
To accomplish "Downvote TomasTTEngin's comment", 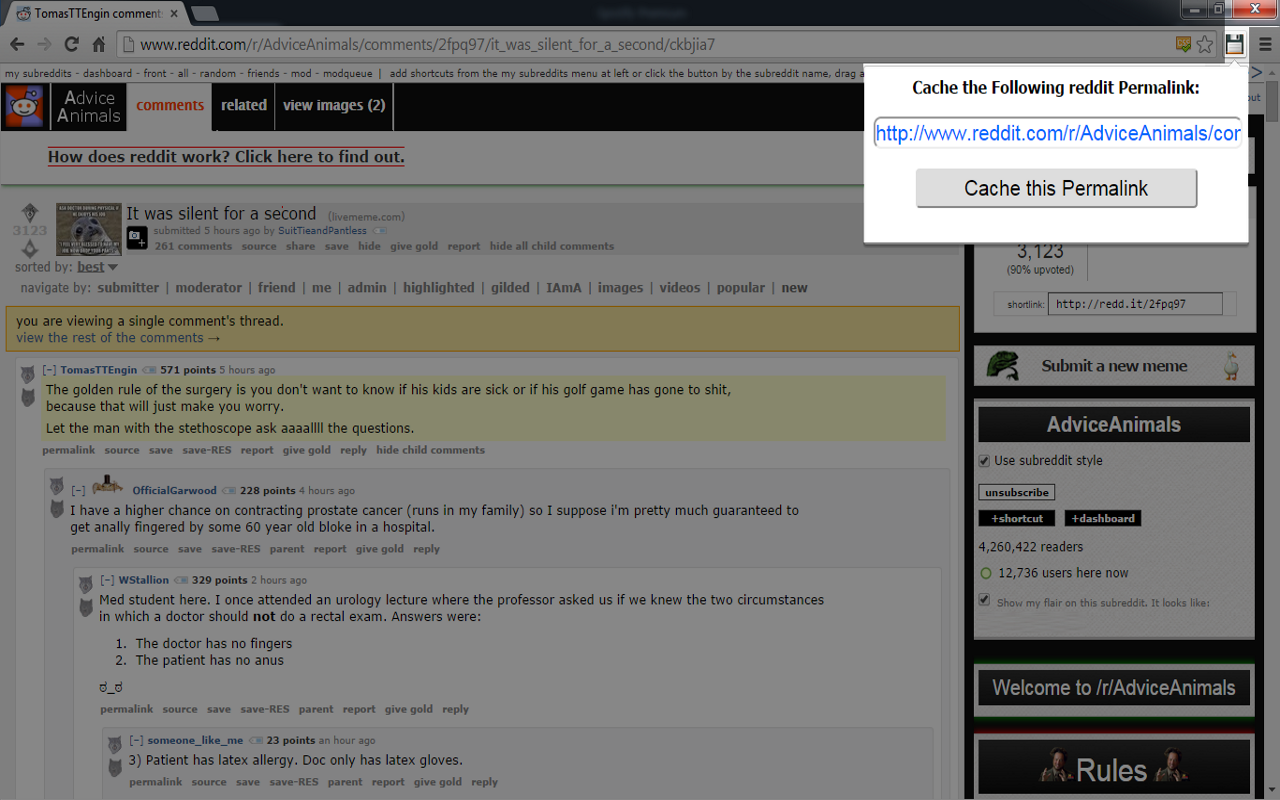I will click(28, 398).
